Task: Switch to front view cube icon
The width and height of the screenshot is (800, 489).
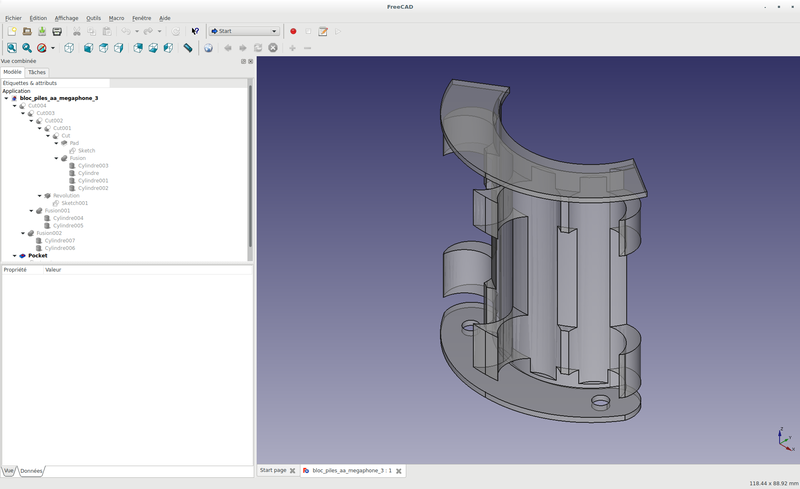Action: pos(88,48)
